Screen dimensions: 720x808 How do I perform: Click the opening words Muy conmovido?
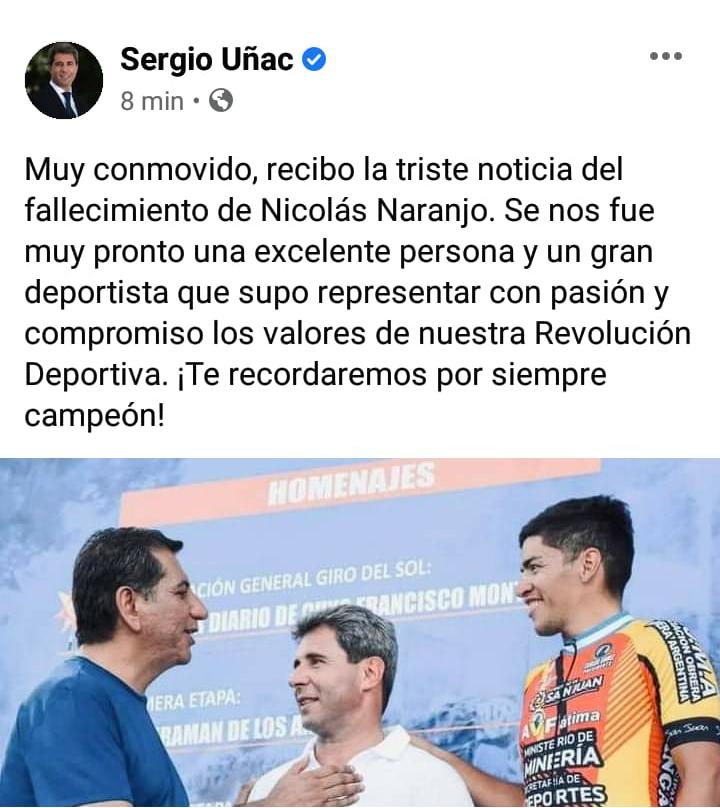(x=141, y=170)
